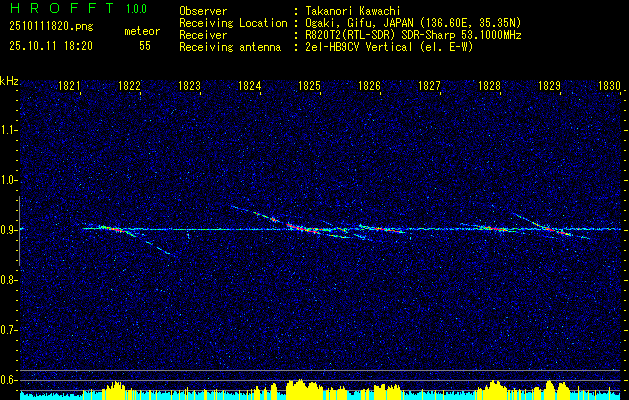Screen dimensions: 629x400
Task: Click the Receiver label
Action: coord(203,35)
